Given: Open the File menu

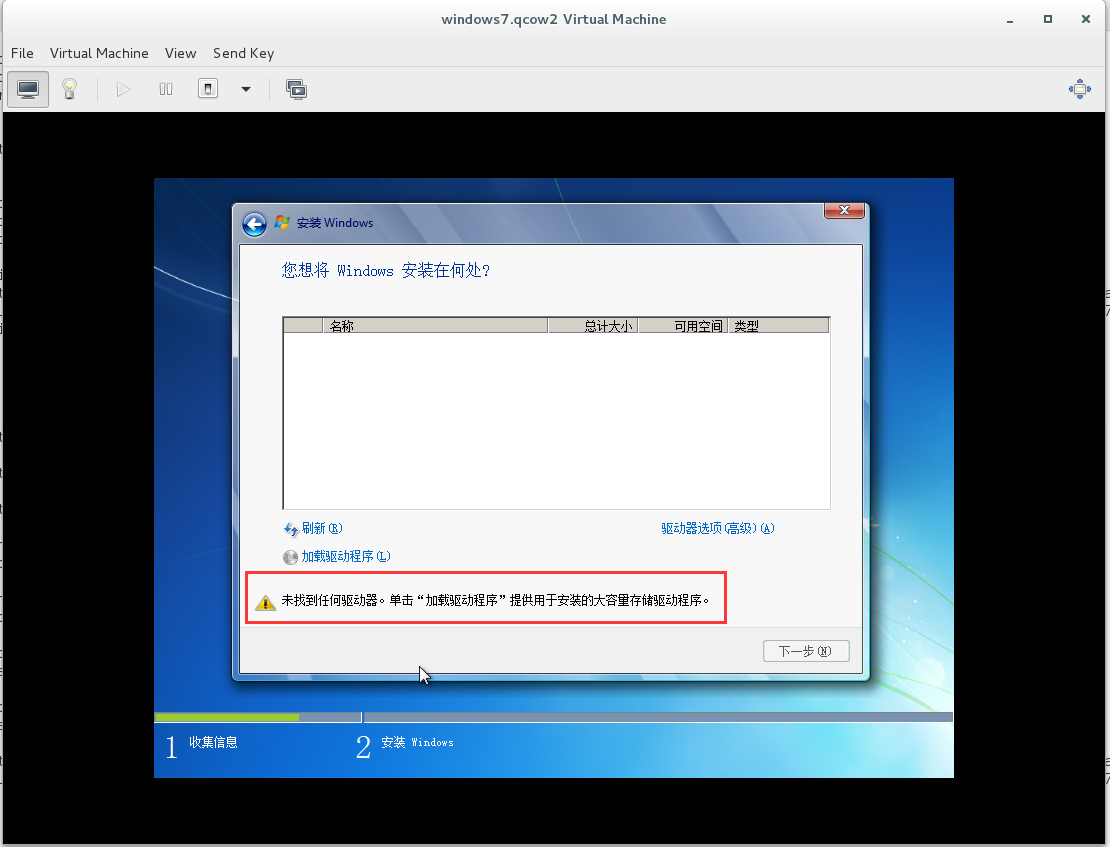Looking at the screenshot, I should [22, 53].
